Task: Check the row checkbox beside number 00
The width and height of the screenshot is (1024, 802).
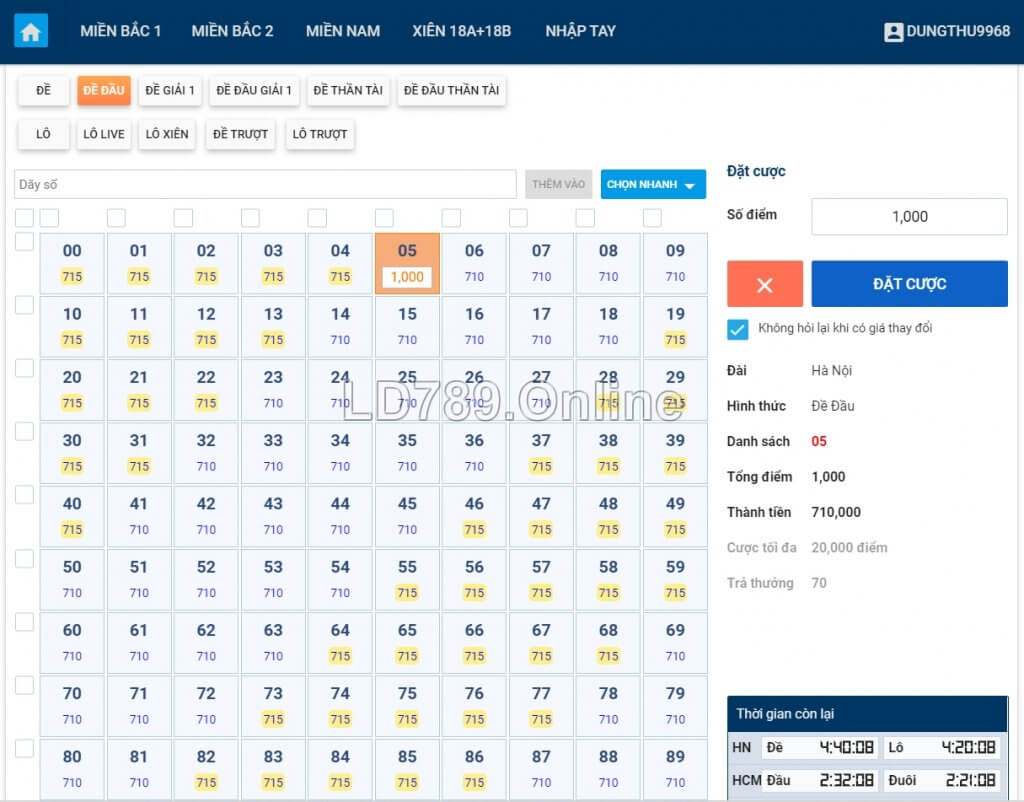Action: pos(24,241)
